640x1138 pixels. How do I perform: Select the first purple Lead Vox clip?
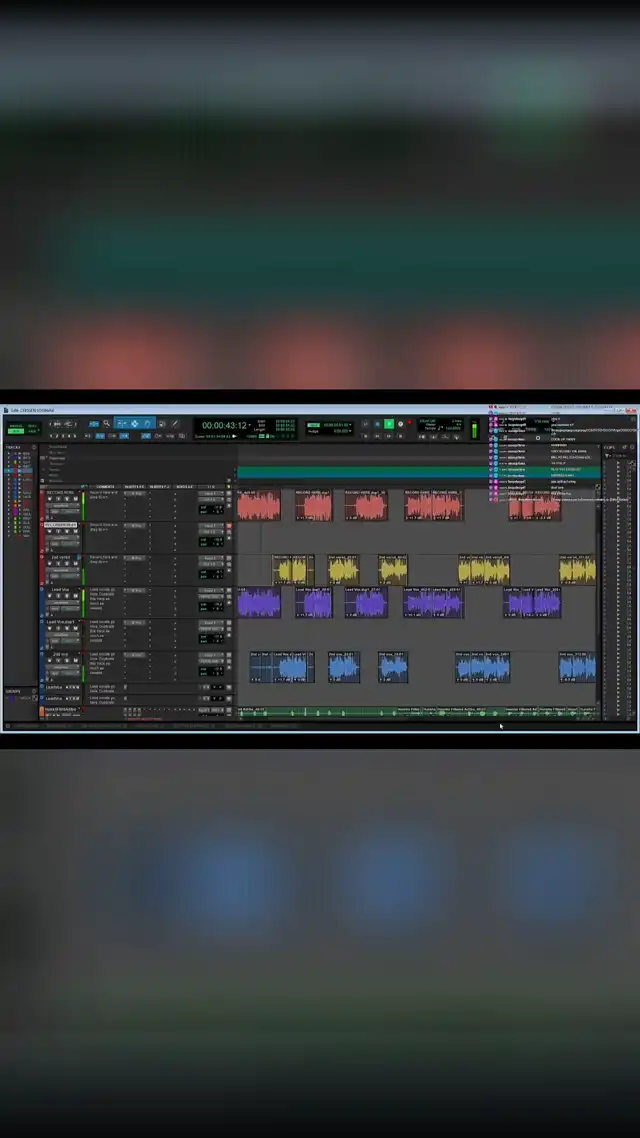(258, 603)
